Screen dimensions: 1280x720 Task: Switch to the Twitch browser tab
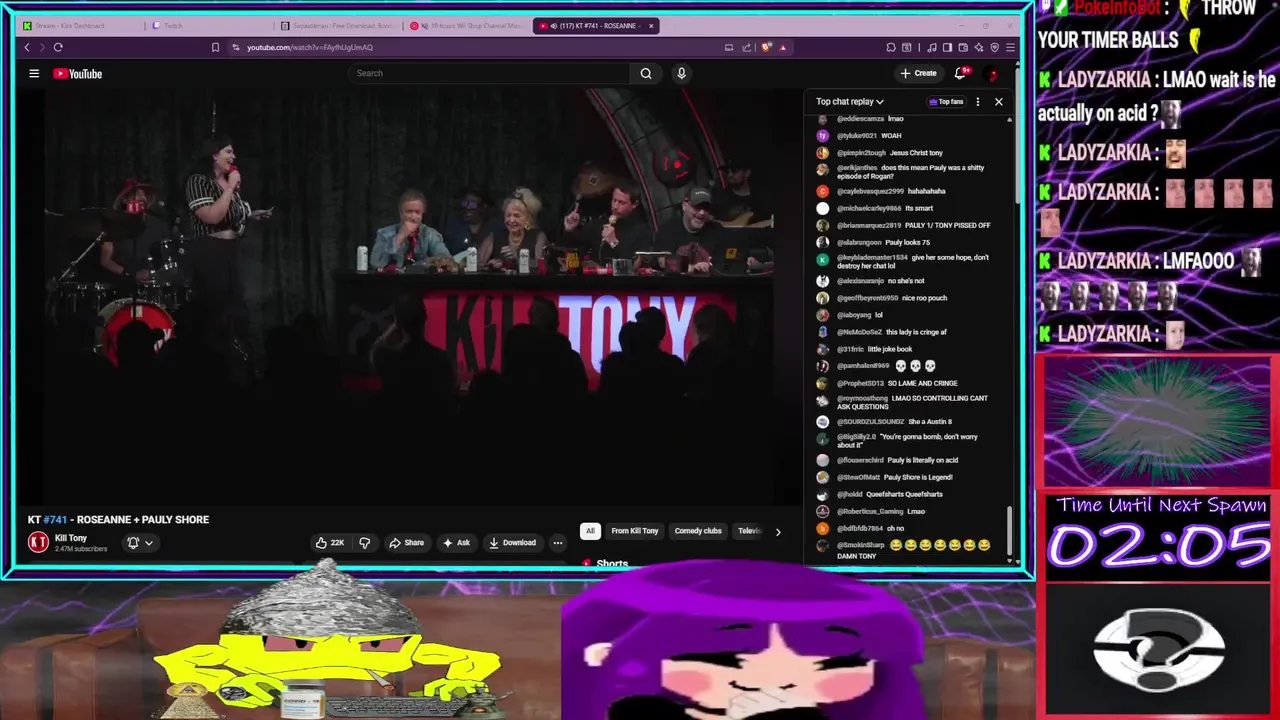click(x=210, y=26)
